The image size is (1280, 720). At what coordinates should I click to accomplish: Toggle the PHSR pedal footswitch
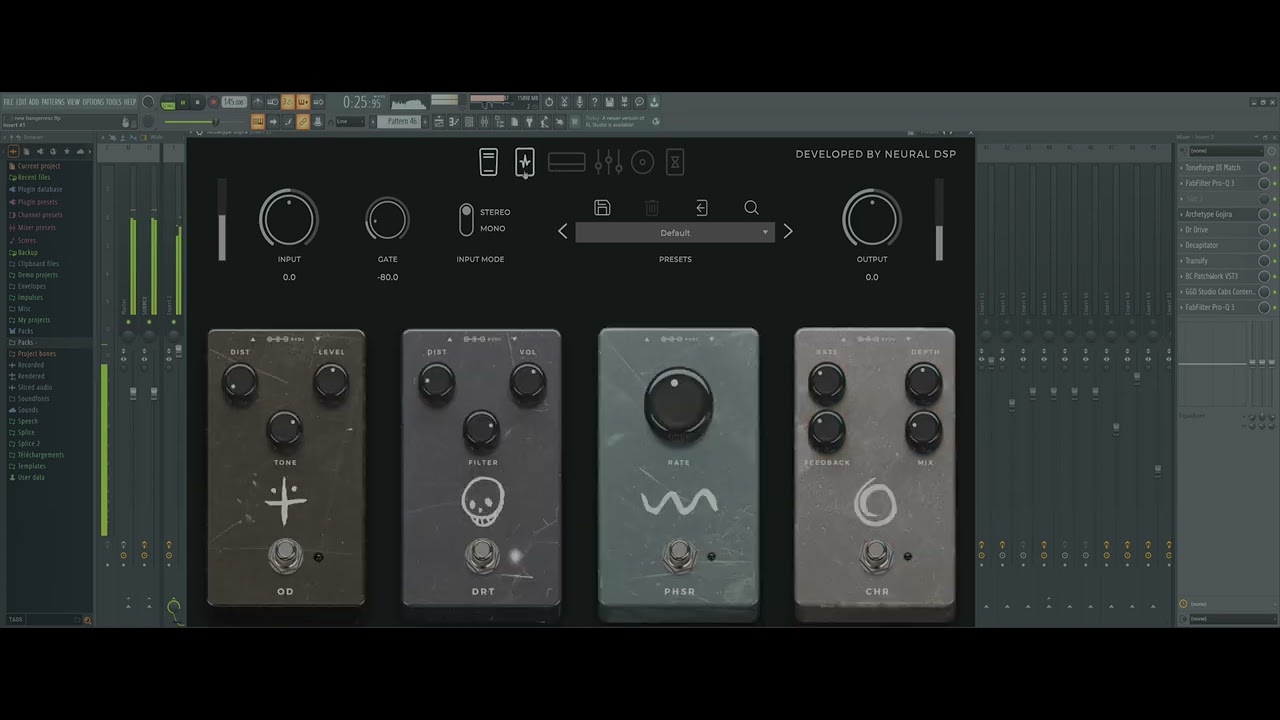tap(679, 555)
